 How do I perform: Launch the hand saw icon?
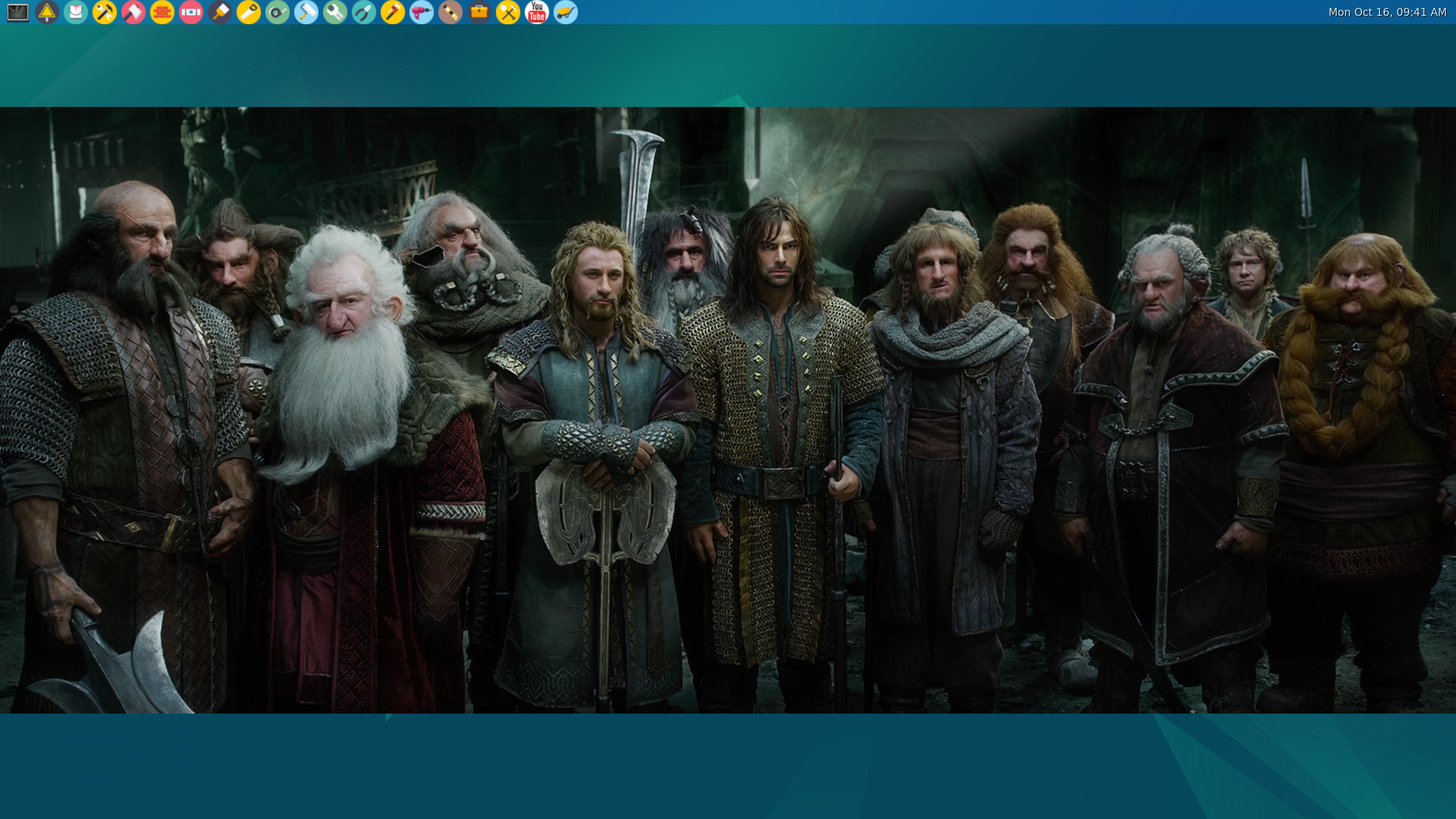pyautogui.click(x=249, y=12)
